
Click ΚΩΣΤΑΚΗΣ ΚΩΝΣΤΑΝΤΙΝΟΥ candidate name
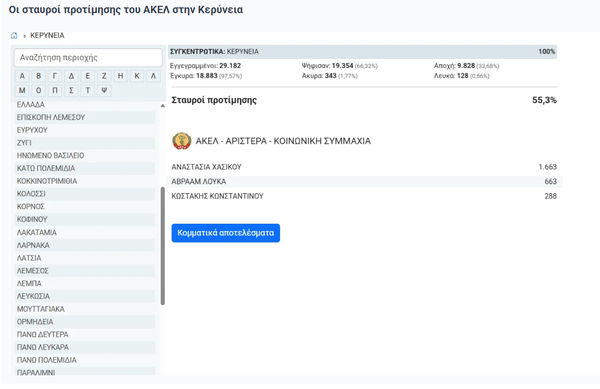217,196
